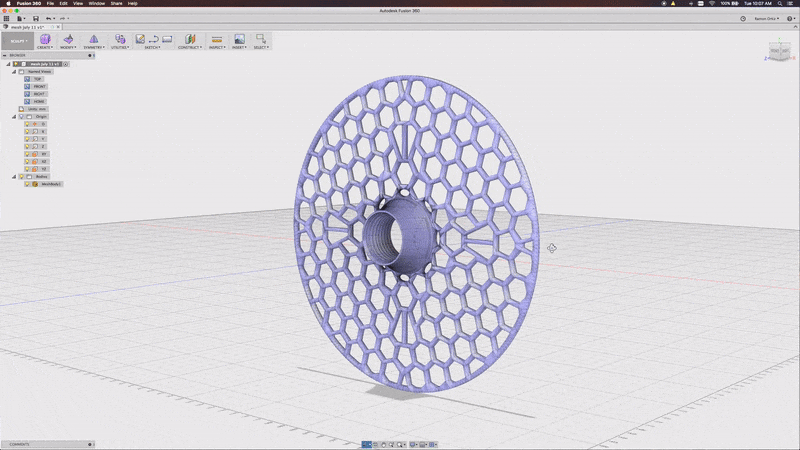Click the Modify edit form icon
The height and width of the screenshot is (450, 800).
point(68,39)
